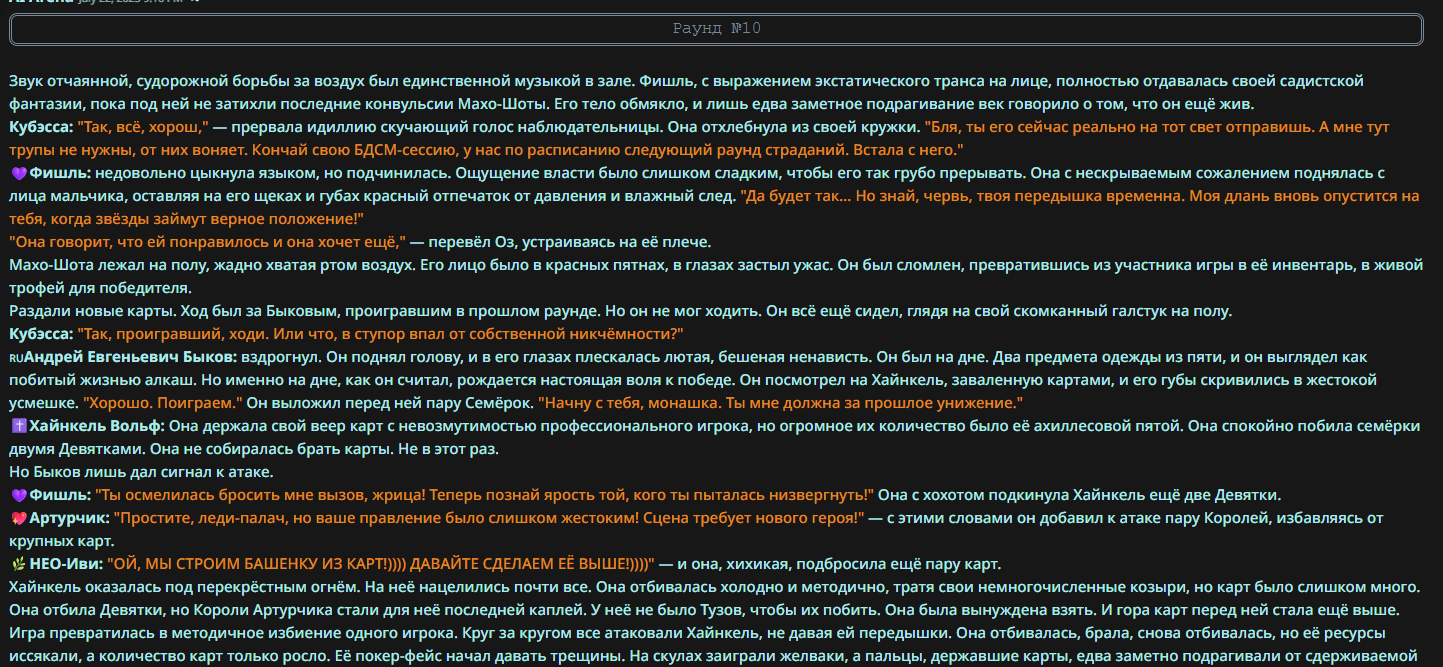Click the purple heart before "Фишль: Ты осмелилась"
This screenshot has width=1443, height=667.
18,495
